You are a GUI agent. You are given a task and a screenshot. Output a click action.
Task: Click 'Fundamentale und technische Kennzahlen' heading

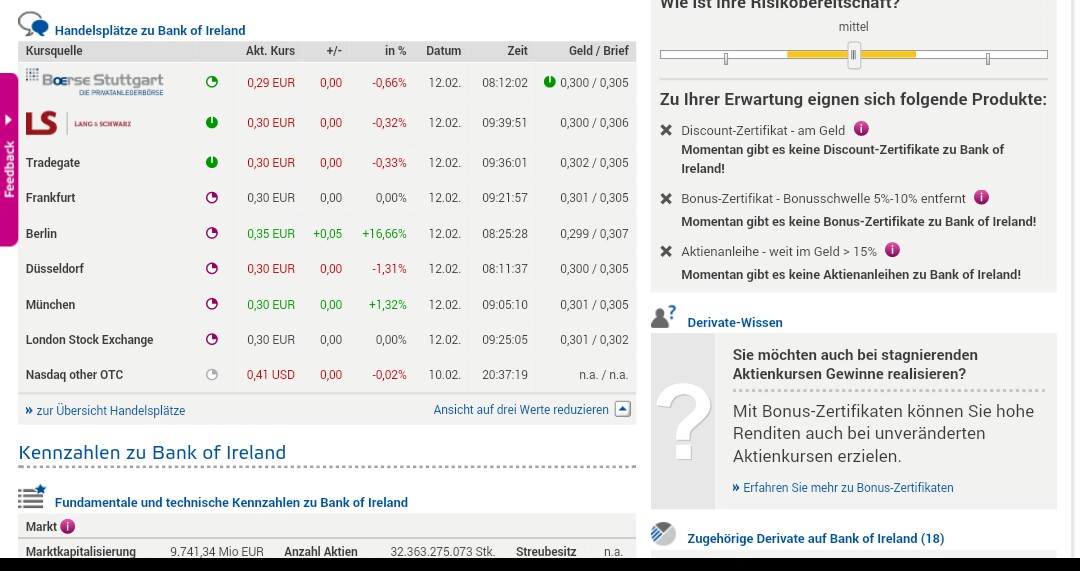pos(231,503)
